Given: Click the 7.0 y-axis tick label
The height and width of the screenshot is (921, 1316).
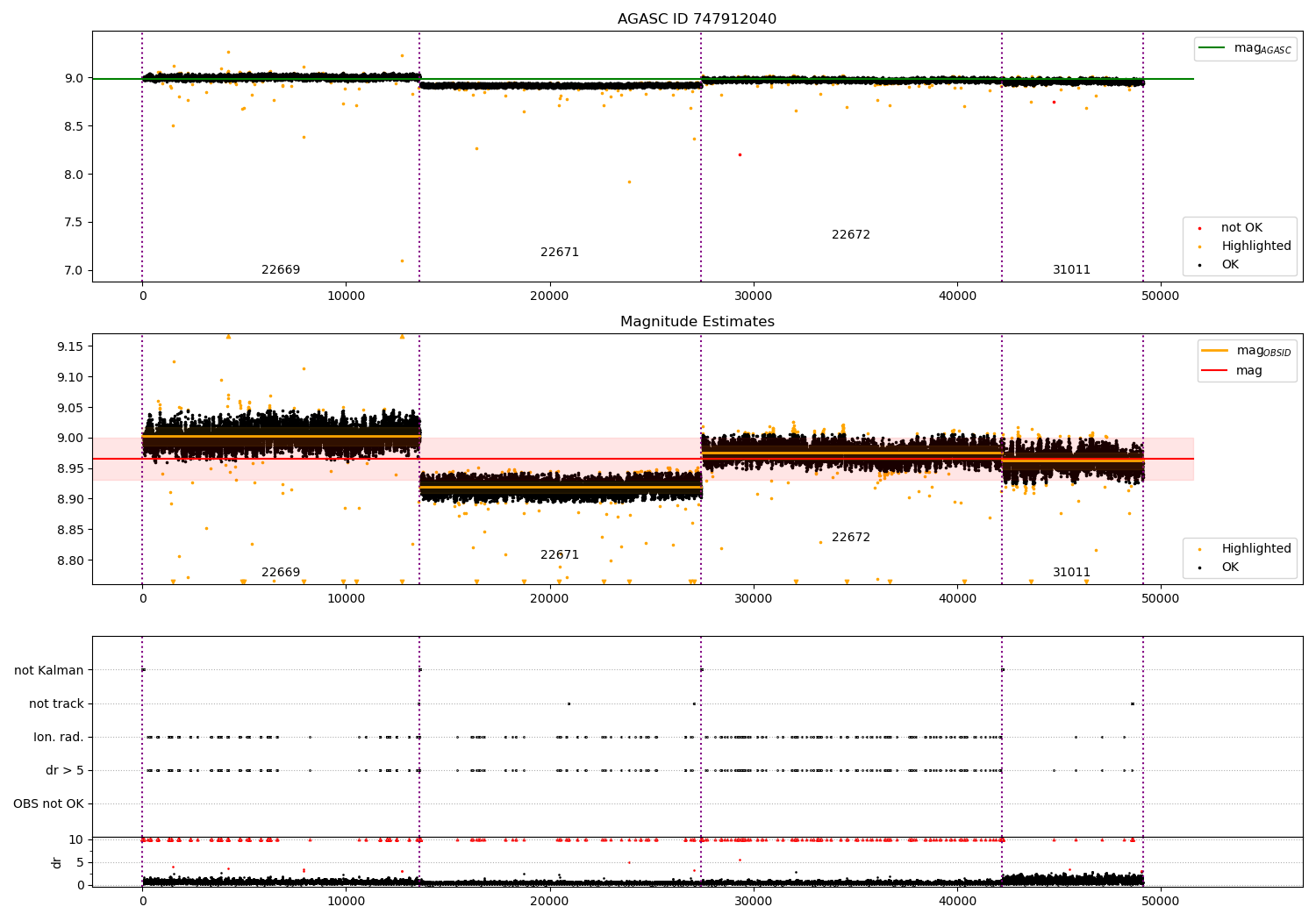Looking at the screenshot, I should [73, 271].
